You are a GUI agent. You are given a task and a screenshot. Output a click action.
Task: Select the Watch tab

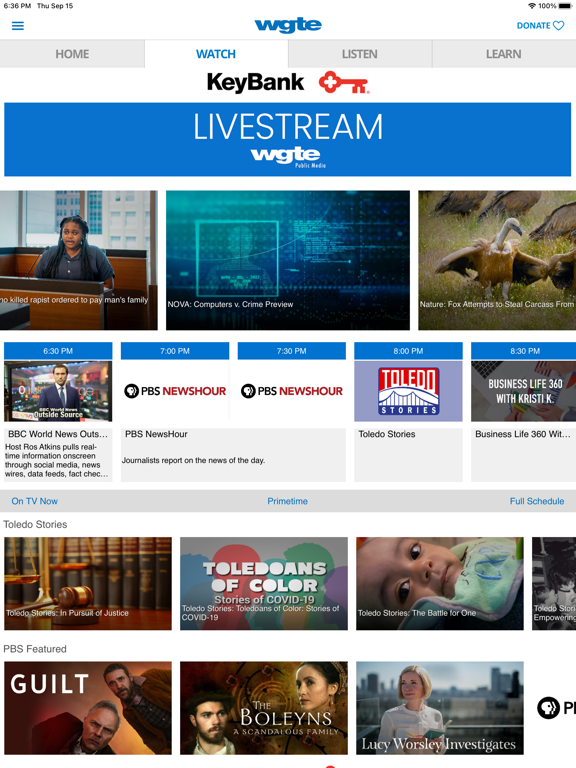coord(216,54)
